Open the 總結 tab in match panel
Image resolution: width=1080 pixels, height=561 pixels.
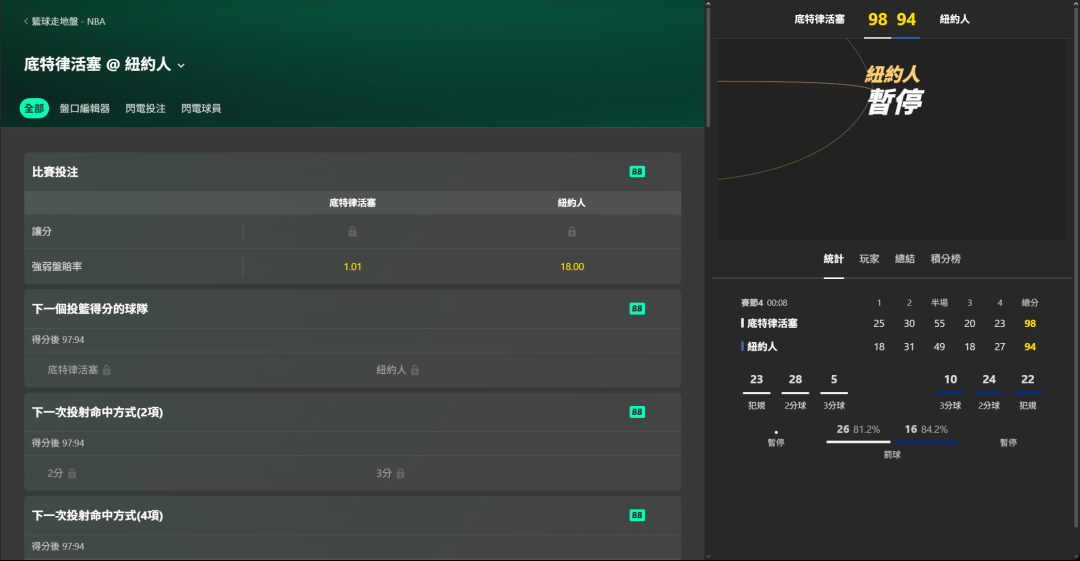(x=905, y=259)
